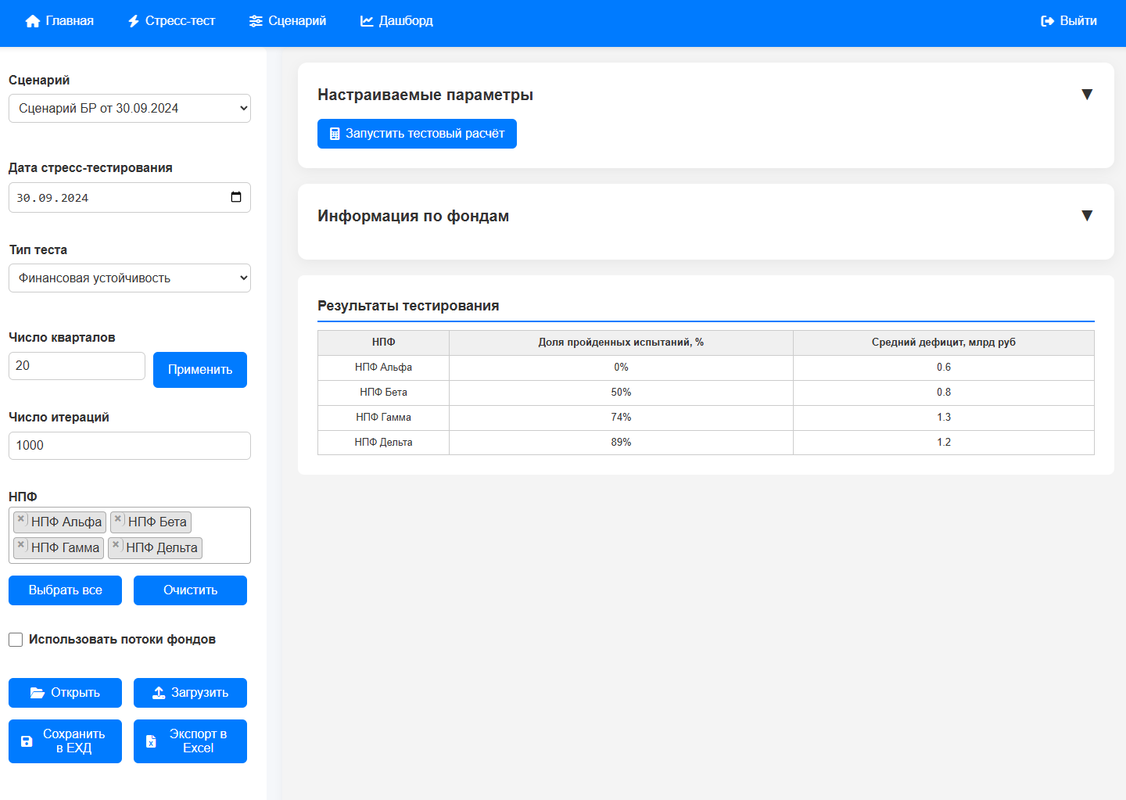This screenshot has height=800, width=1126.
Task: Click the Экспорт в Excel button
Action: pyautogui.click(x=190, y=741)
